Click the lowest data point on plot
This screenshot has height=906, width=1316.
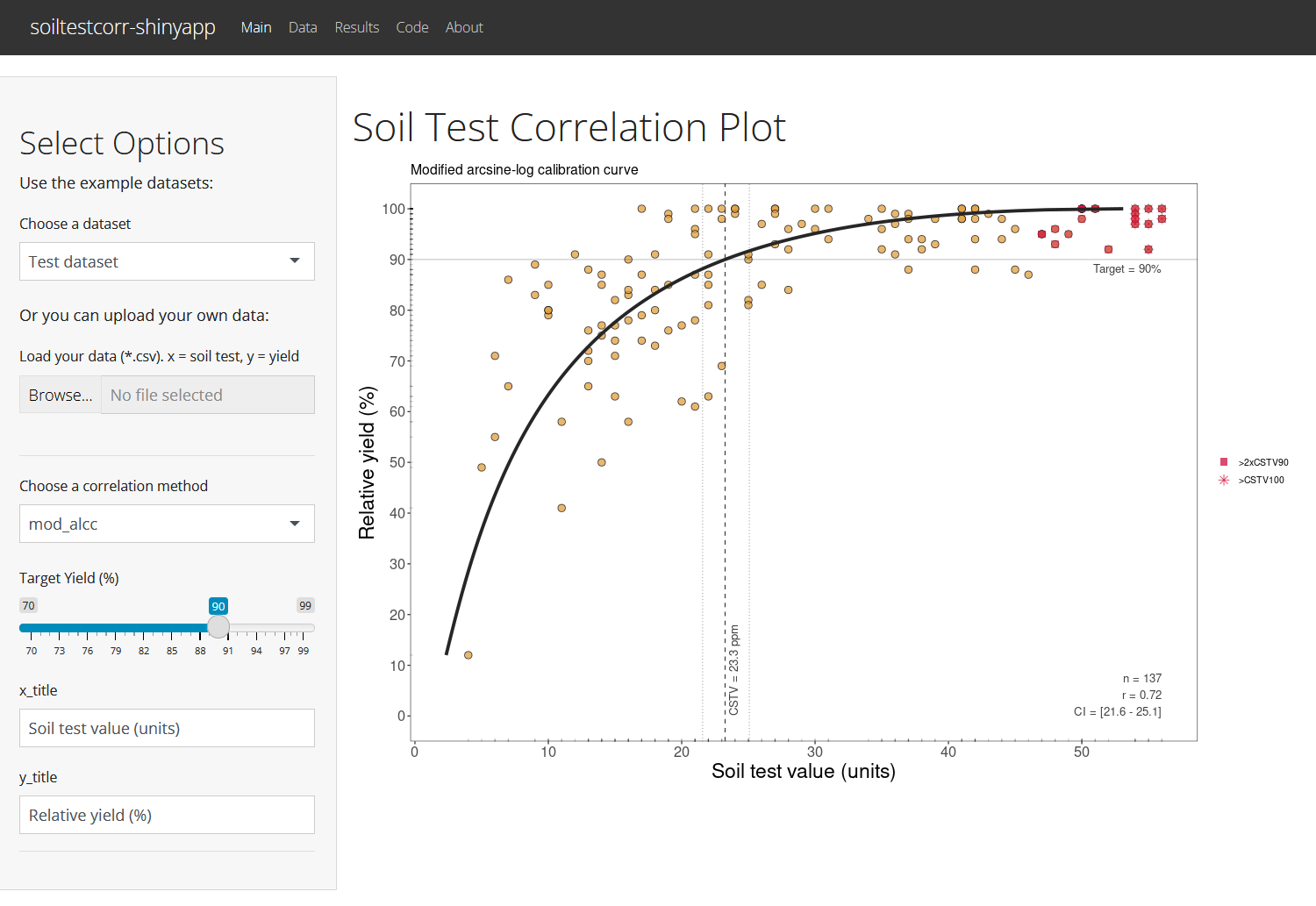(x=468, y=655)
